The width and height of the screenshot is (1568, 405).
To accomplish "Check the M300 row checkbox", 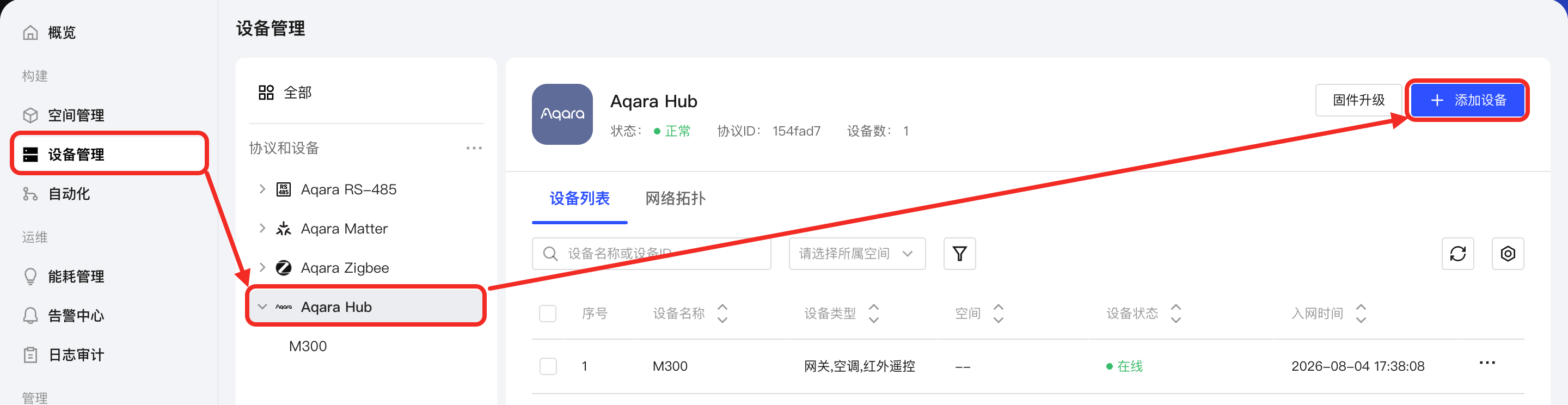I will click(x=548, y=366).
